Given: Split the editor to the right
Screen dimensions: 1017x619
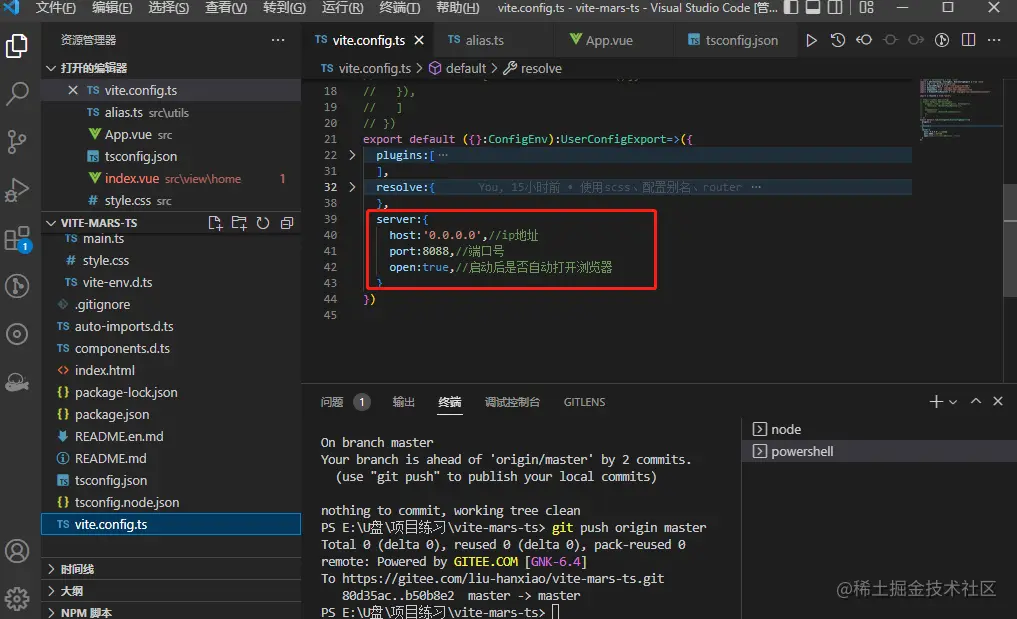Looking at the screenshot, I should (x=967, y=41).
